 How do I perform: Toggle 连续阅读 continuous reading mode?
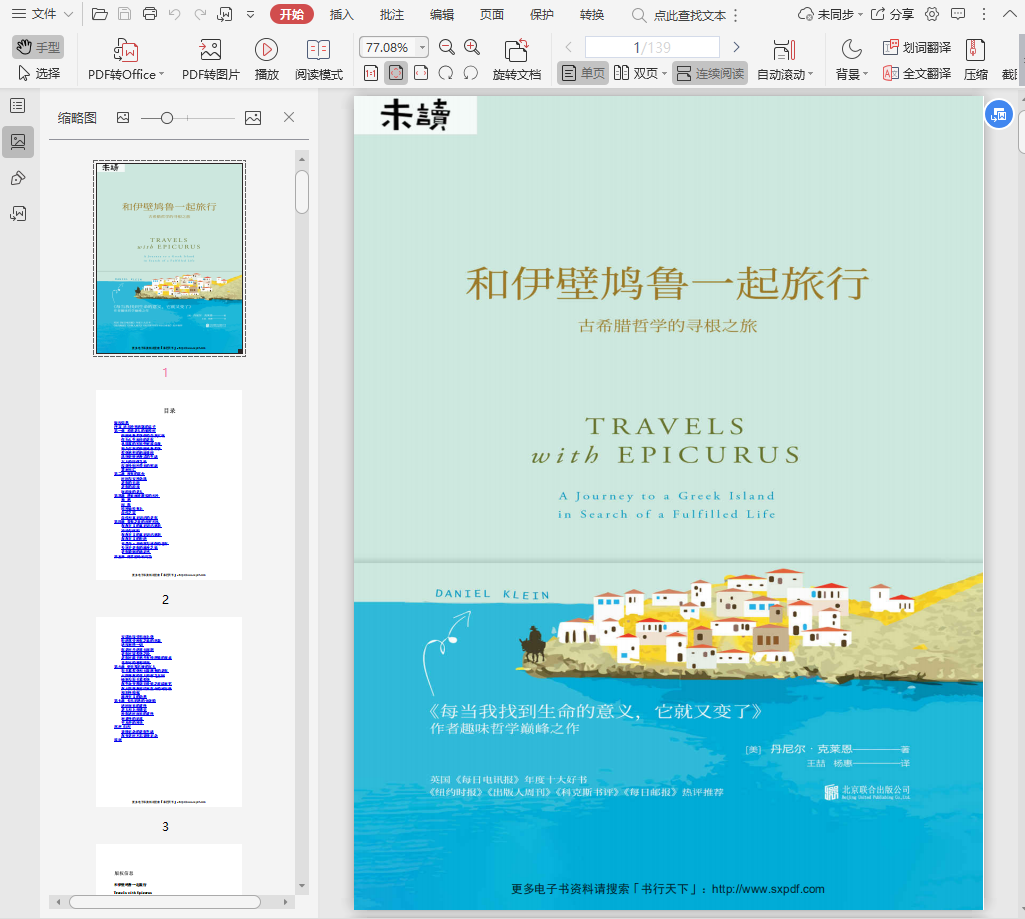click(710, 73)
